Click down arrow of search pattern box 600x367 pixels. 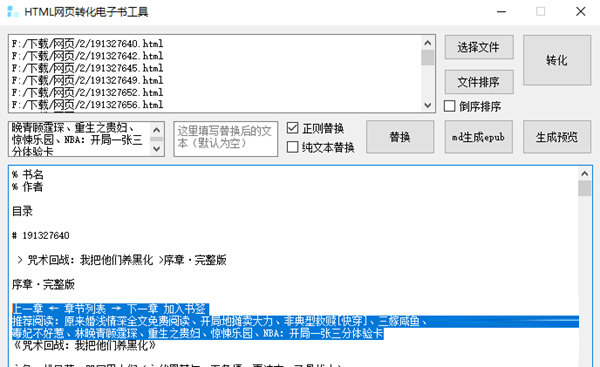click(156, 148)
